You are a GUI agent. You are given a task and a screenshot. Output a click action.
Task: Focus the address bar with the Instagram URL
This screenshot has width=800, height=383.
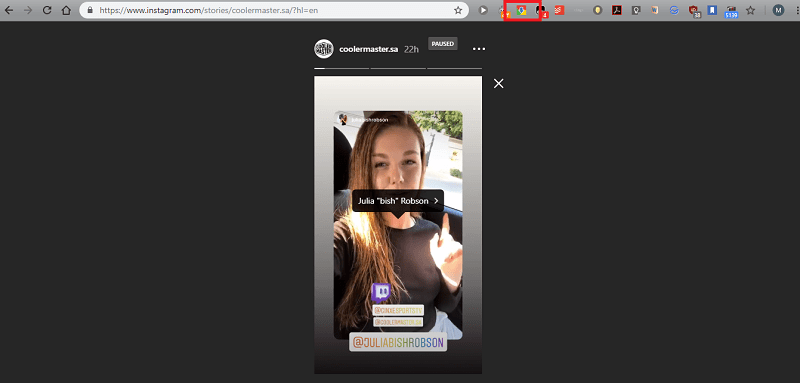coord(273,10)
